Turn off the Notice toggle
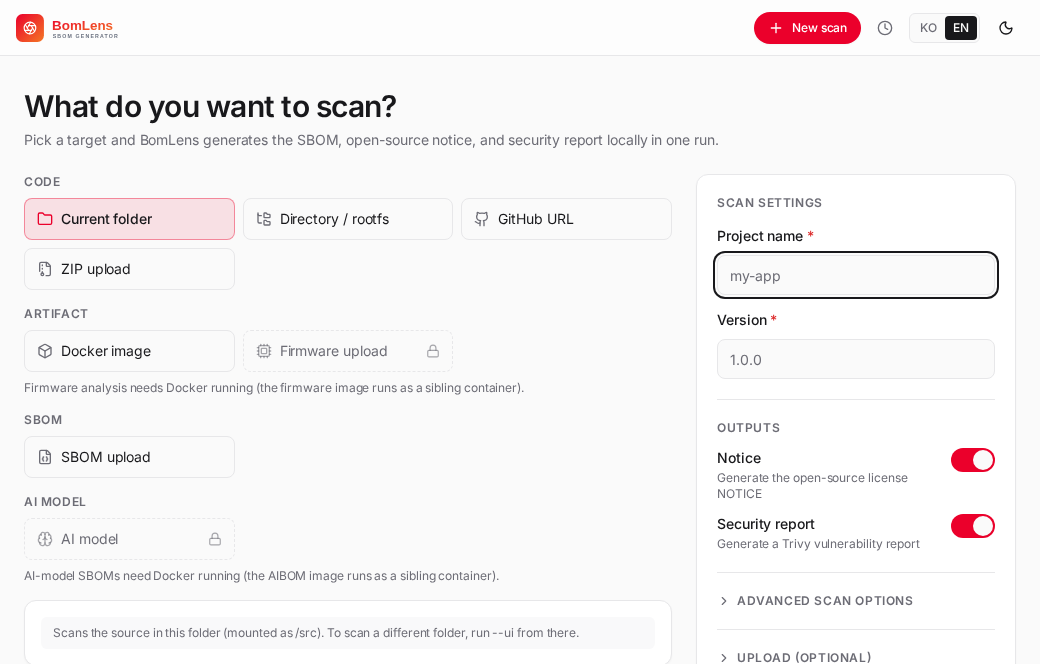This screenshot has height=664, width=1040. pos(972,460)
